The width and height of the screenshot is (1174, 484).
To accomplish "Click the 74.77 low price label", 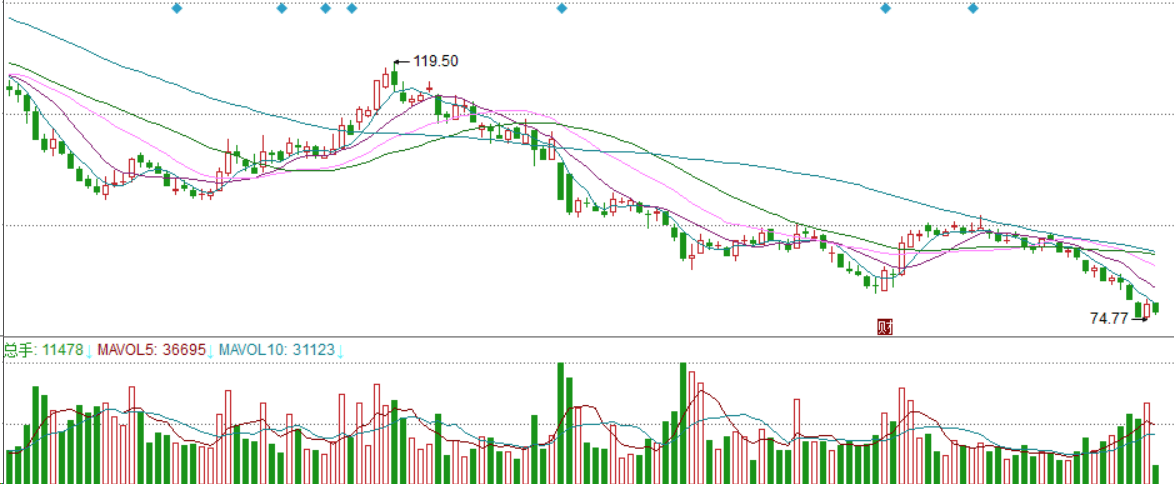I will (1109, 318).
